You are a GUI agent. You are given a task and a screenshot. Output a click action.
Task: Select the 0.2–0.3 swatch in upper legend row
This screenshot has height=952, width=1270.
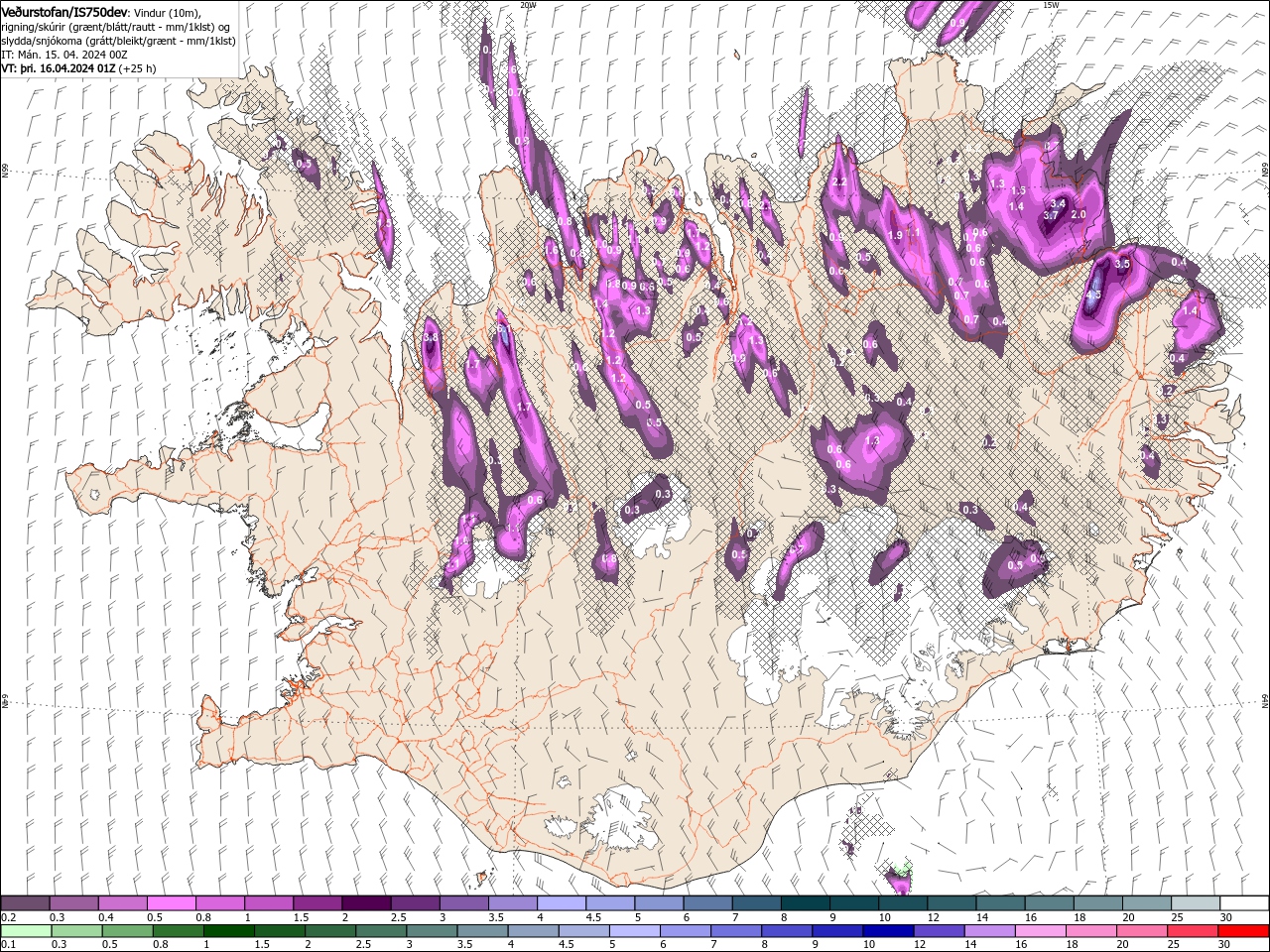coord(25,903)
